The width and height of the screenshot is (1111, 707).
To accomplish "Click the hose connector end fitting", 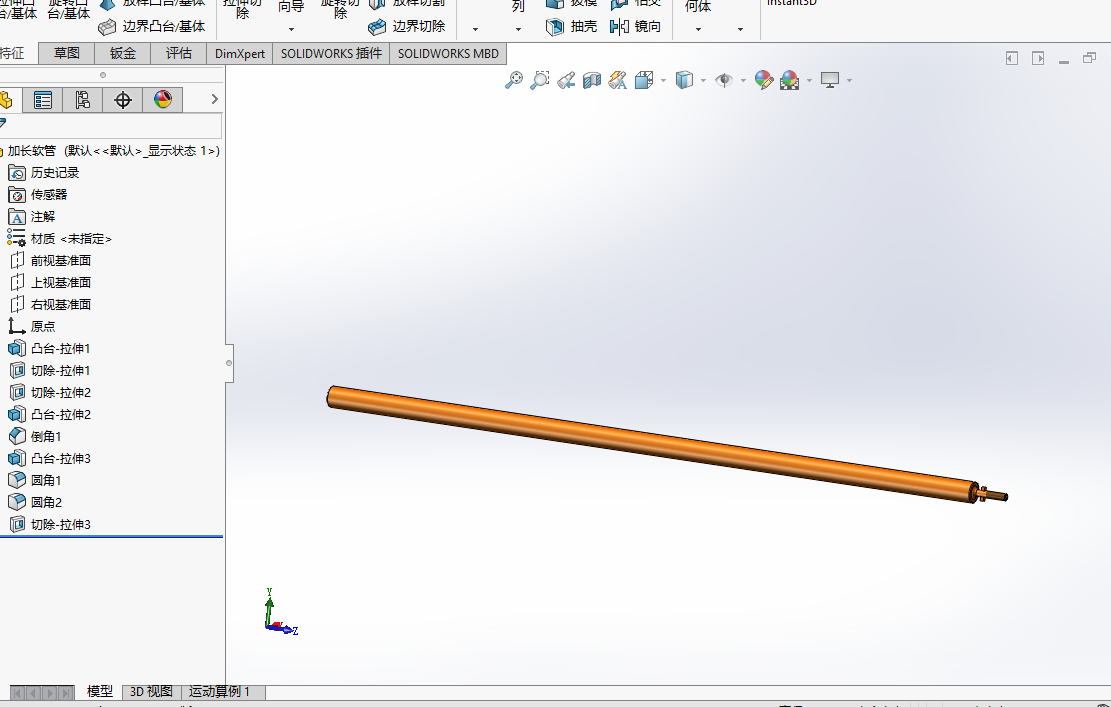I will coord(991,494).
